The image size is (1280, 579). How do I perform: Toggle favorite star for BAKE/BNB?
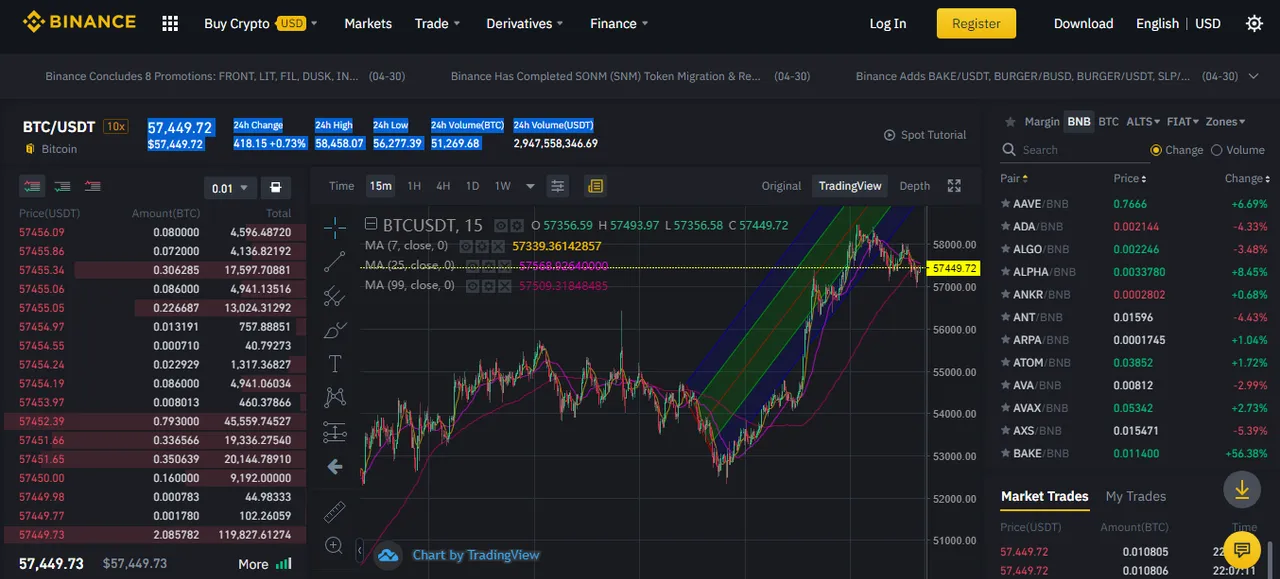pyautogui.click(x=1006, y=454)
